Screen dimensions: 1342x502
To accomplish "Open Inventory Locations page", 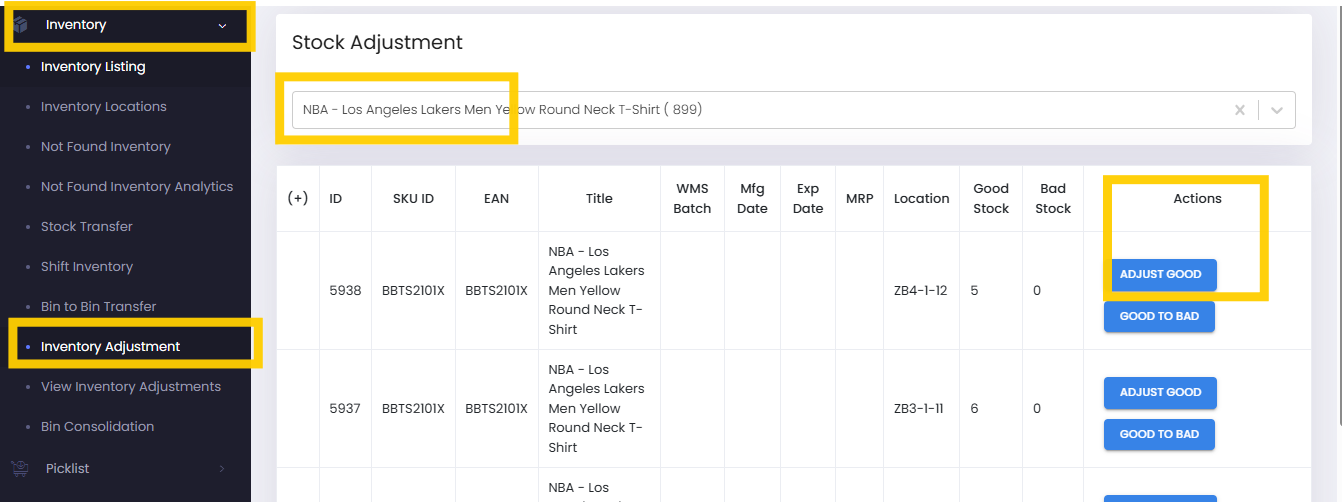I will (104, 107).
